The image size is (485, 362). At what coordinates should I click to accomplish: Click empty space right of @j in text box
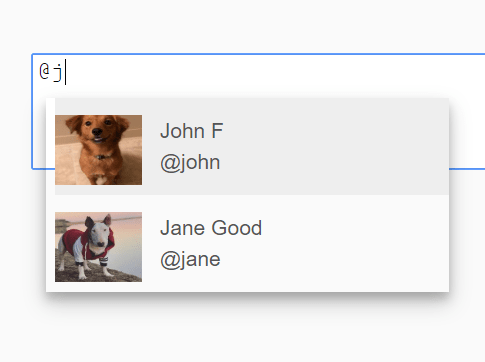pyautogui.click(x=267, y=72)
